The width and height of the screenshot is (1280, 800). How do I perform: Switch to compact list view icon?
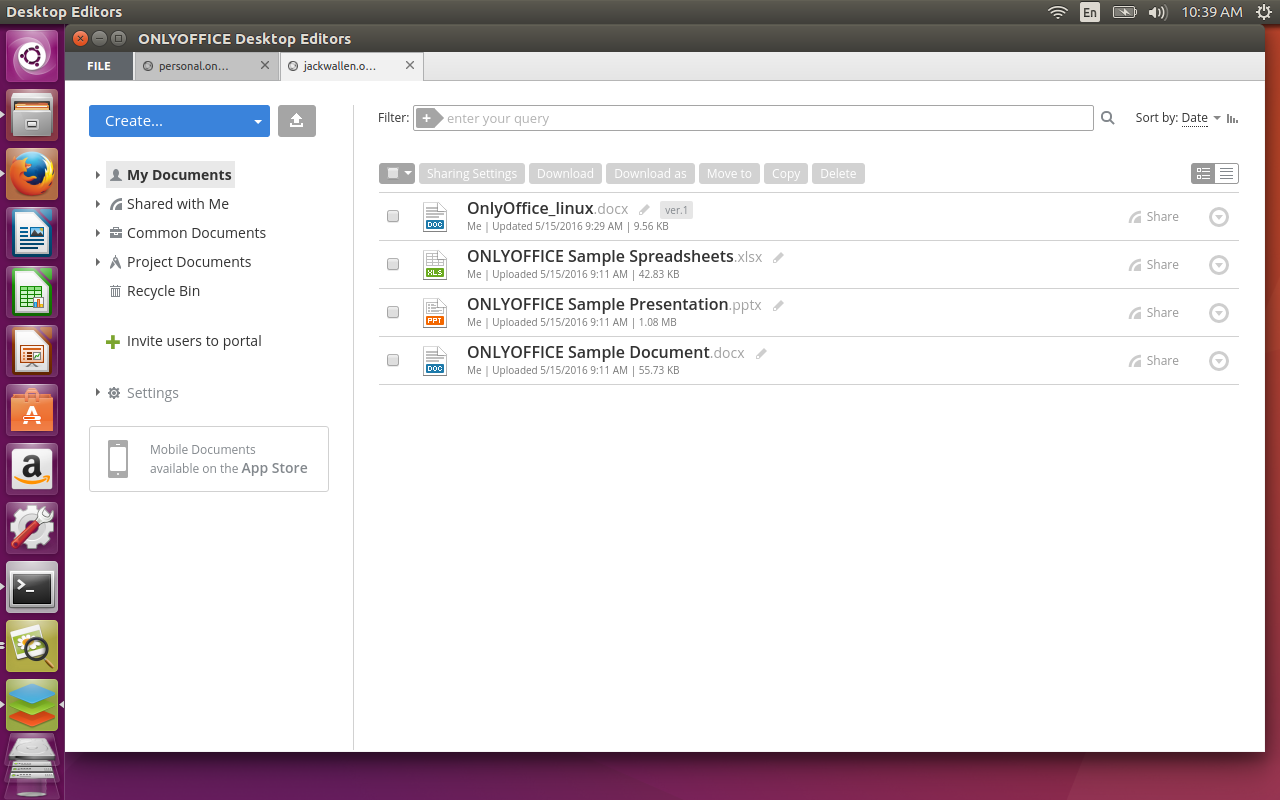point(1227,174)
